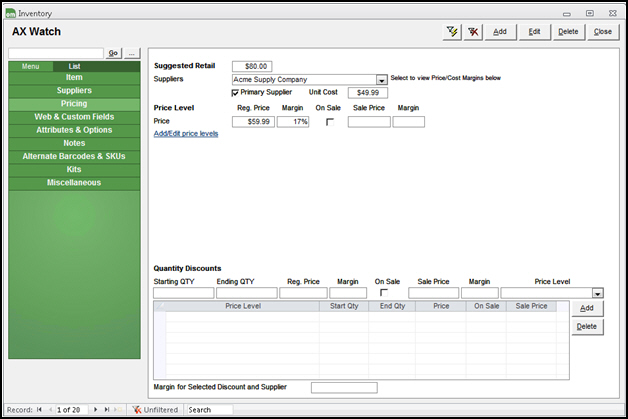This screenshot has width=628, height=419.
Task: Click the record number box '1 of 20'
Action: (x=71, y=410)
